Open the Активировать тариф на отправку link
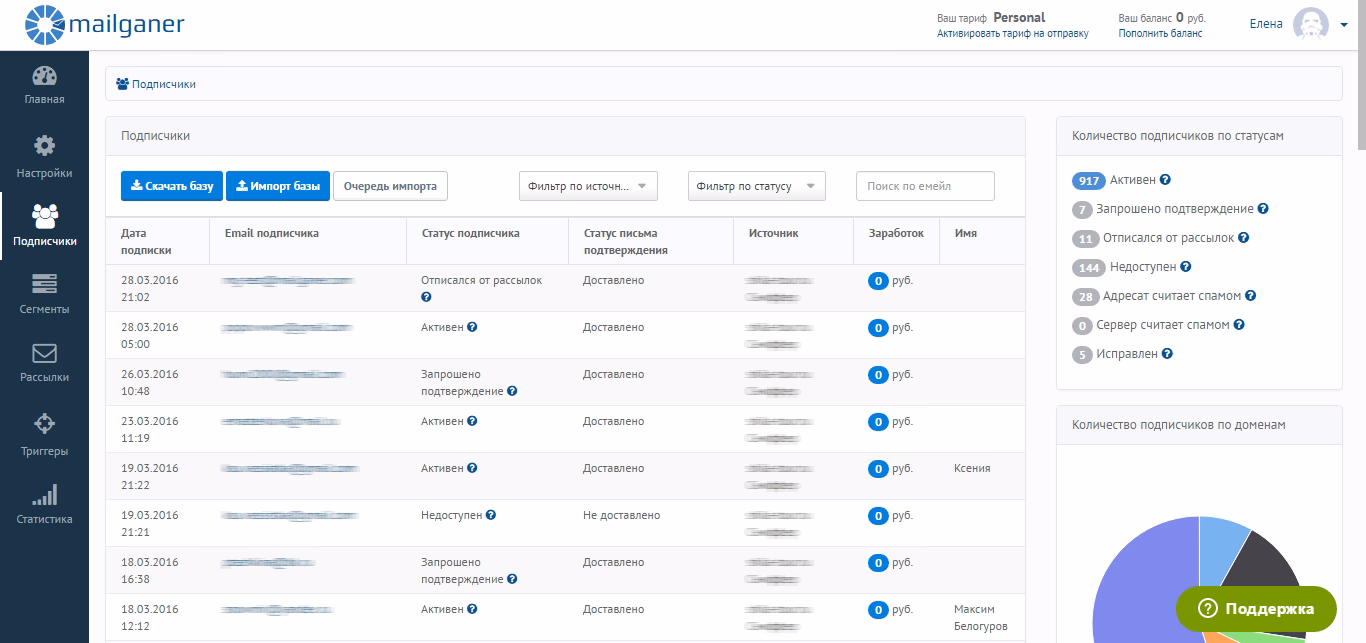 pos(1013,32)
